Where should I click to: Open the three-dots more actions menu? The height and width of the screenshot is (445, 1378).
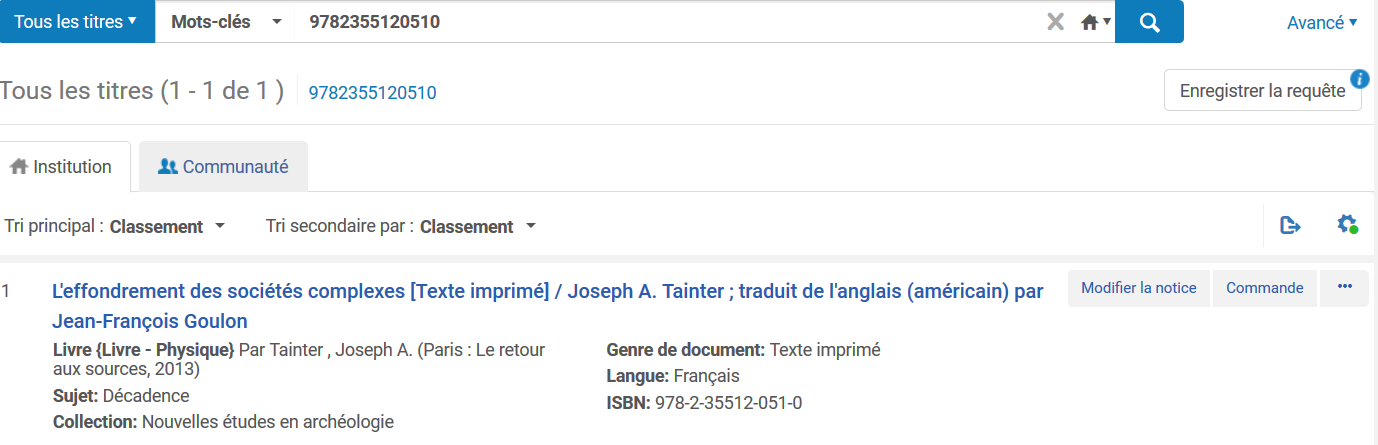(x=1344, y=288)
